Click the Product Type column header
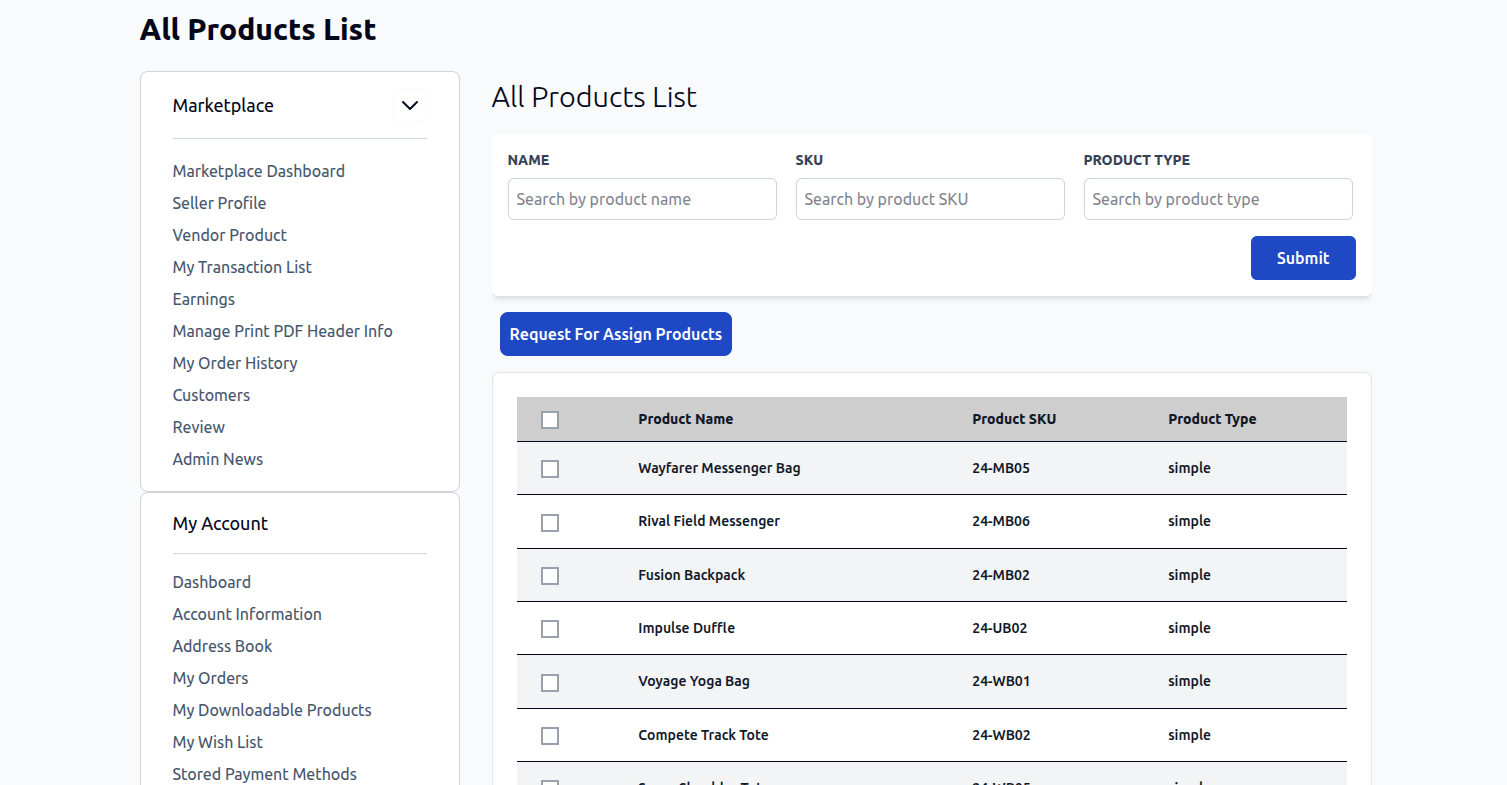 (x=1212, y=419)
